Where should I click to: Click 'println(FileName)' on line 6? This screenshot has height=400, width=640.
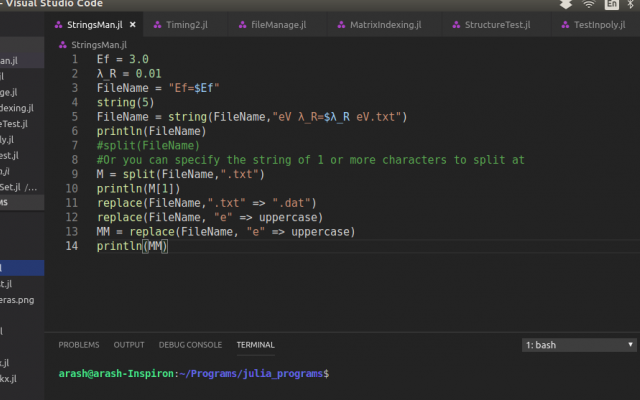point(151,131)
